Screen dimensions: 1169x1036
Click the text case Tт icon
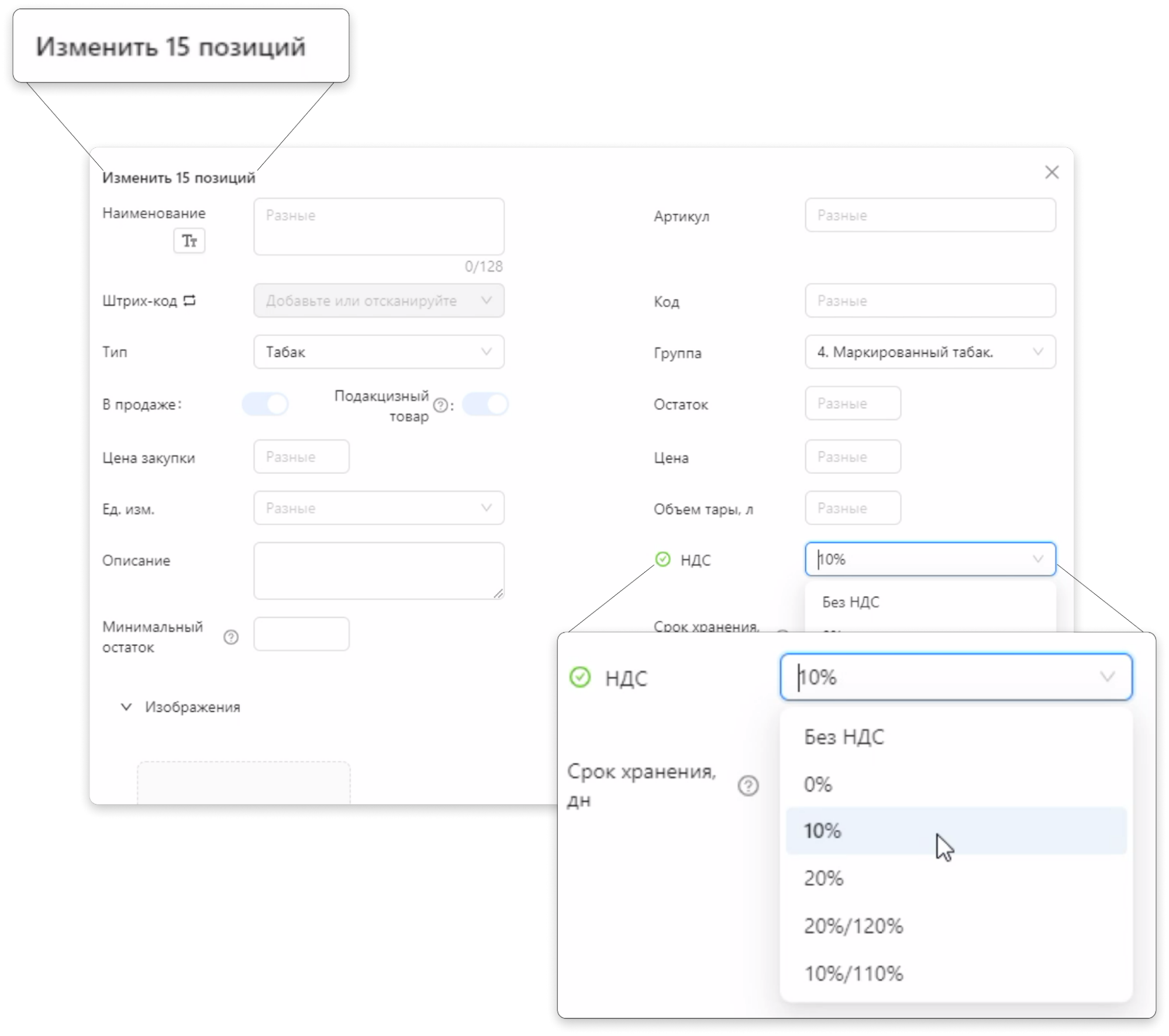click(189, 241)
